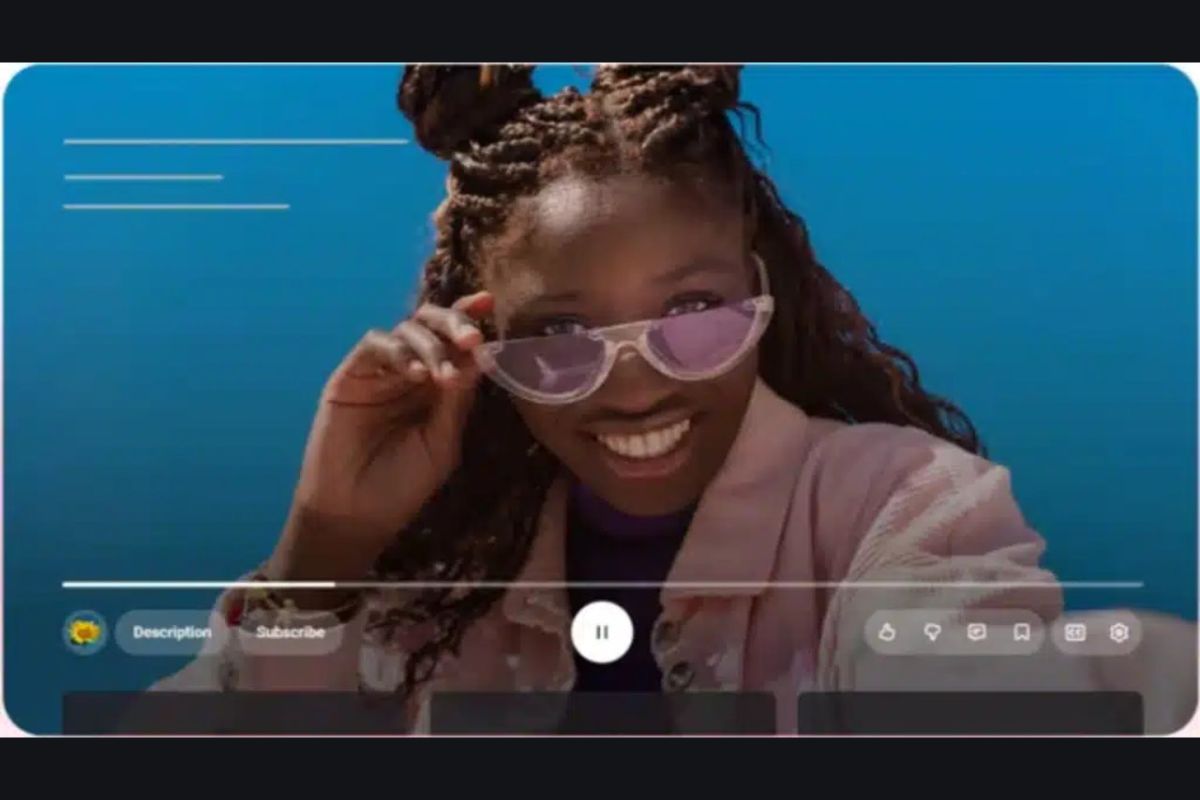Select the right dark card below controls
1200x800 pixels.
[970, 712]
